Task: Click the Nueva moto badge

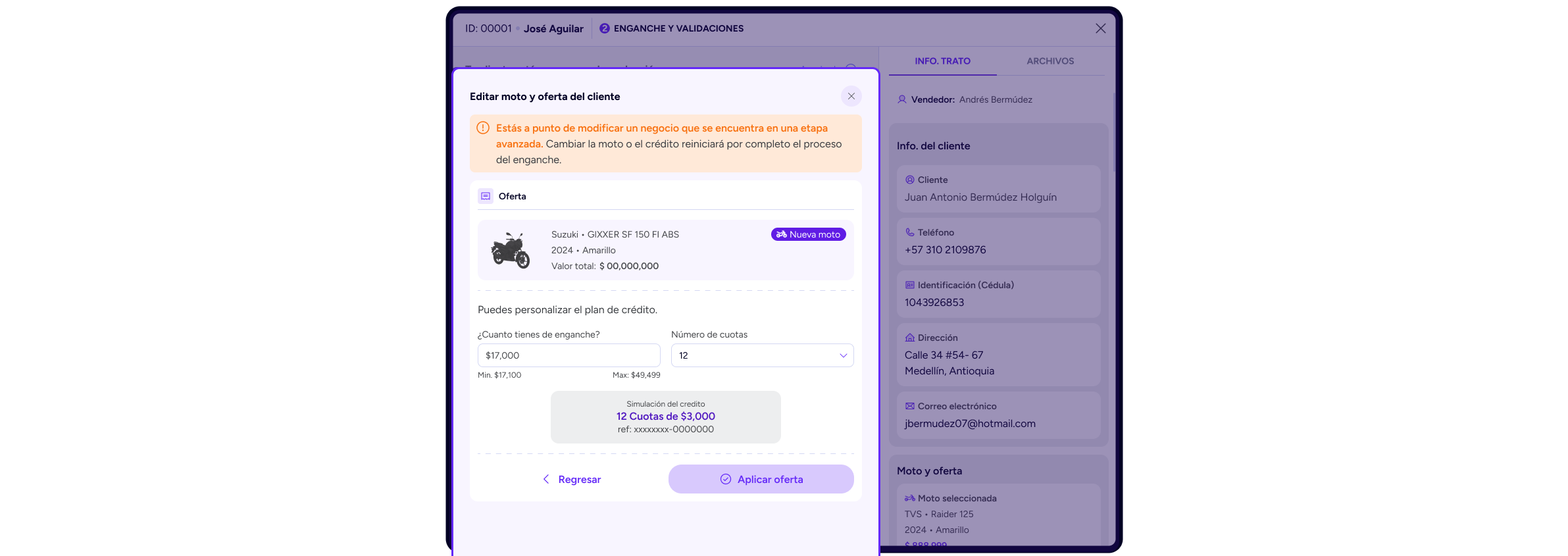Action: [808, 234]
